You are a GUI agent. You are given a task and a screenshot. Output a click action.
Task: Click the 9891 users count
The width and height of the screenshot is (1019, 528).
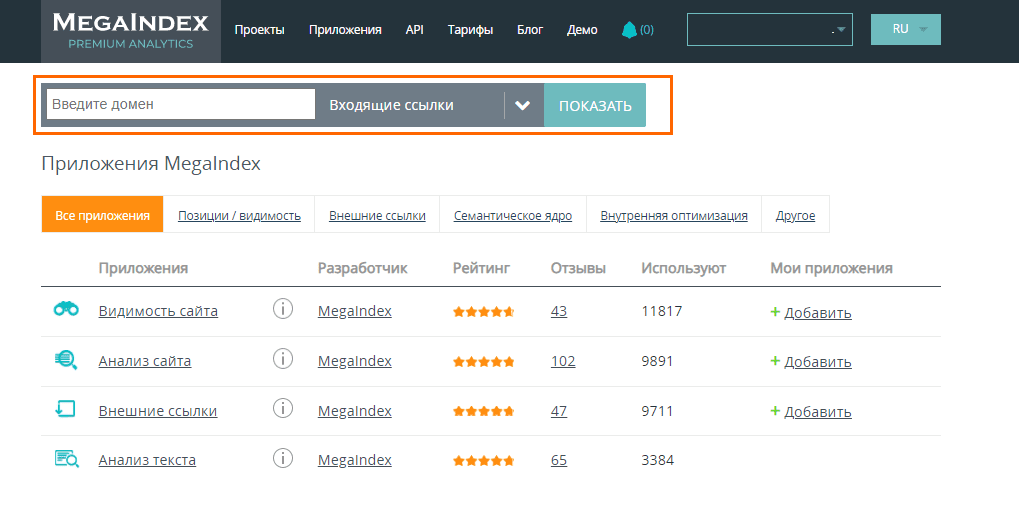click(x=657, y=361)
